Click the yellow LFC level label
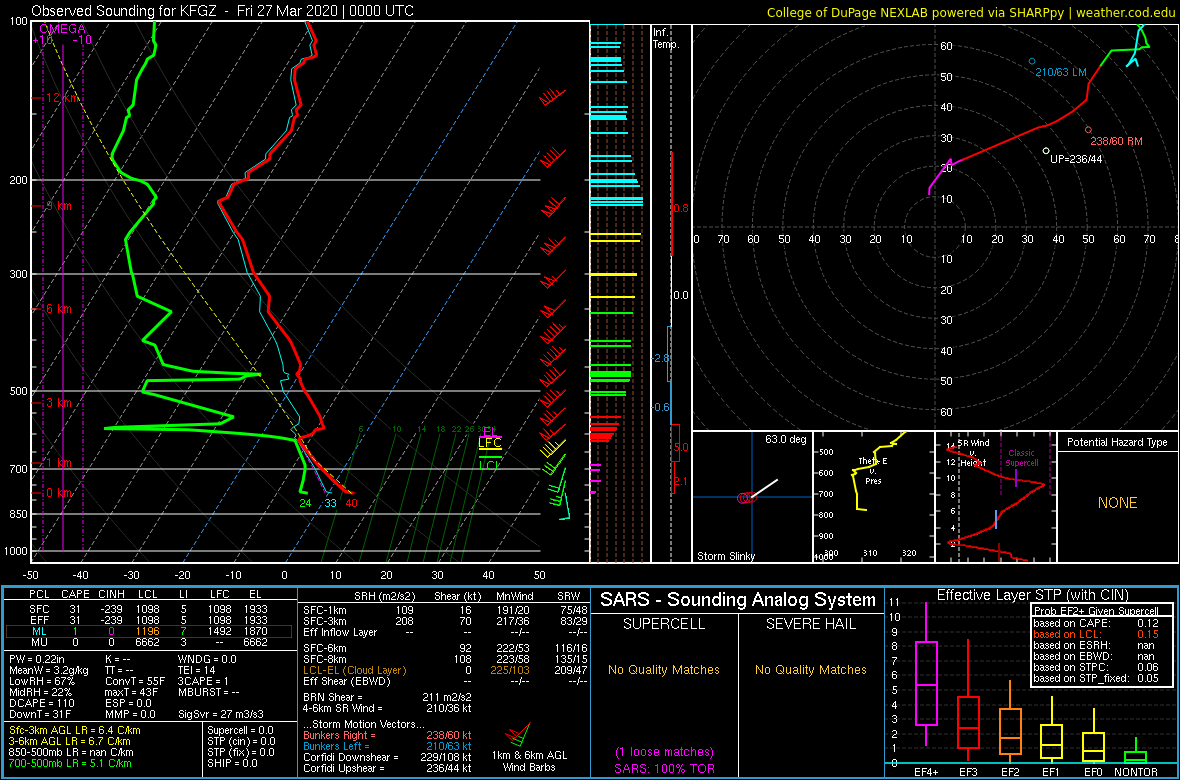 click(x=490, y=443)
